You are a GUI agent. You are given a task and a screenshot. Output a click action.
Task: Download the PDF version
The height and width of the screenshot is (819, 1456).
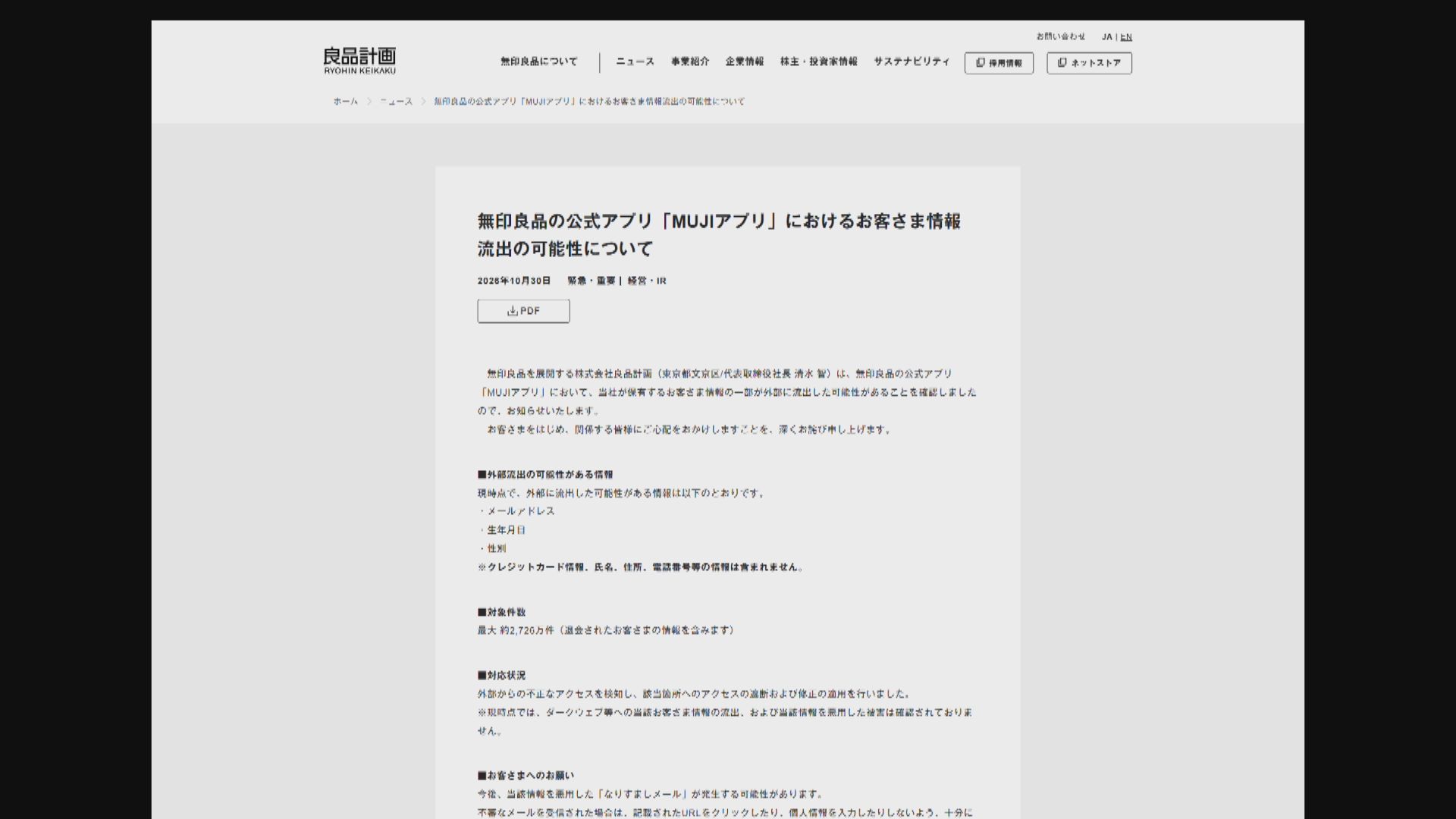[523, 311]
